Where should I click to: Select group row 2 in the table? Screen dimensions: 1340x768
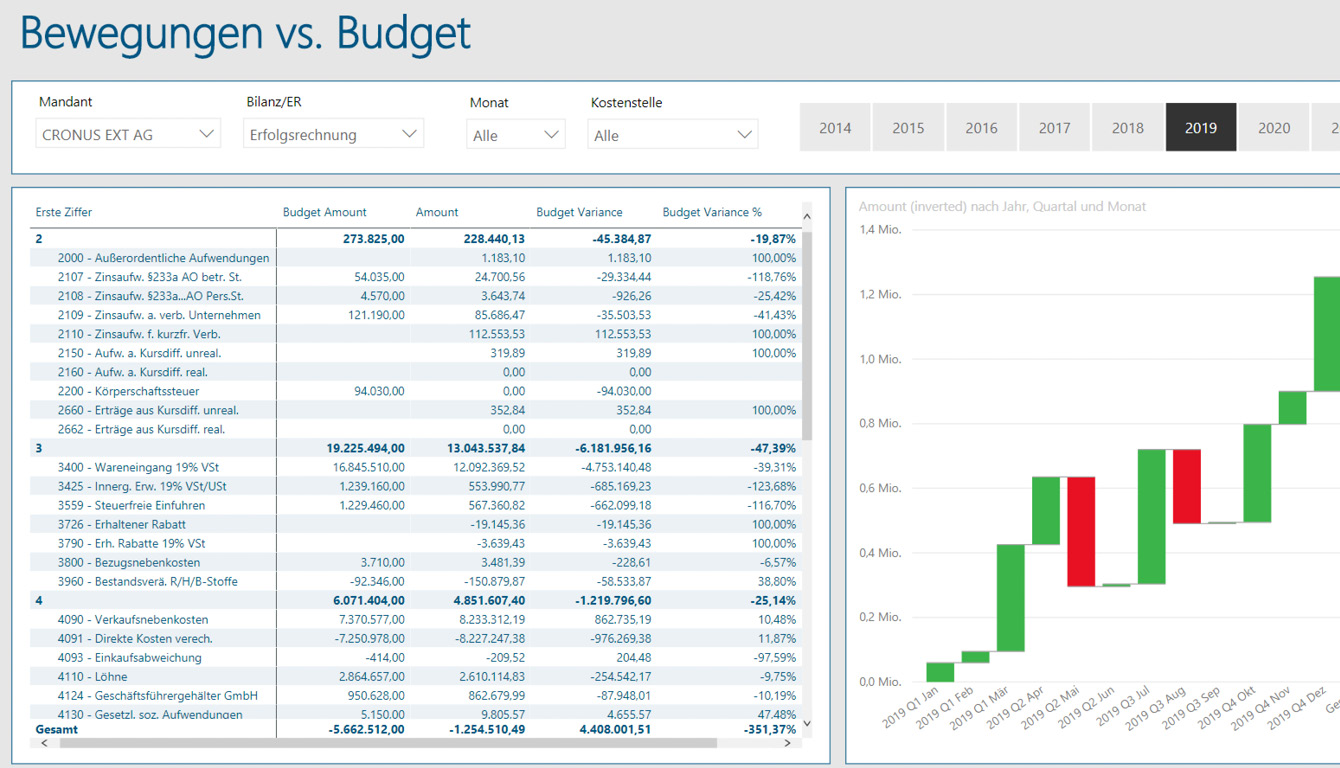tap(416, 239)
